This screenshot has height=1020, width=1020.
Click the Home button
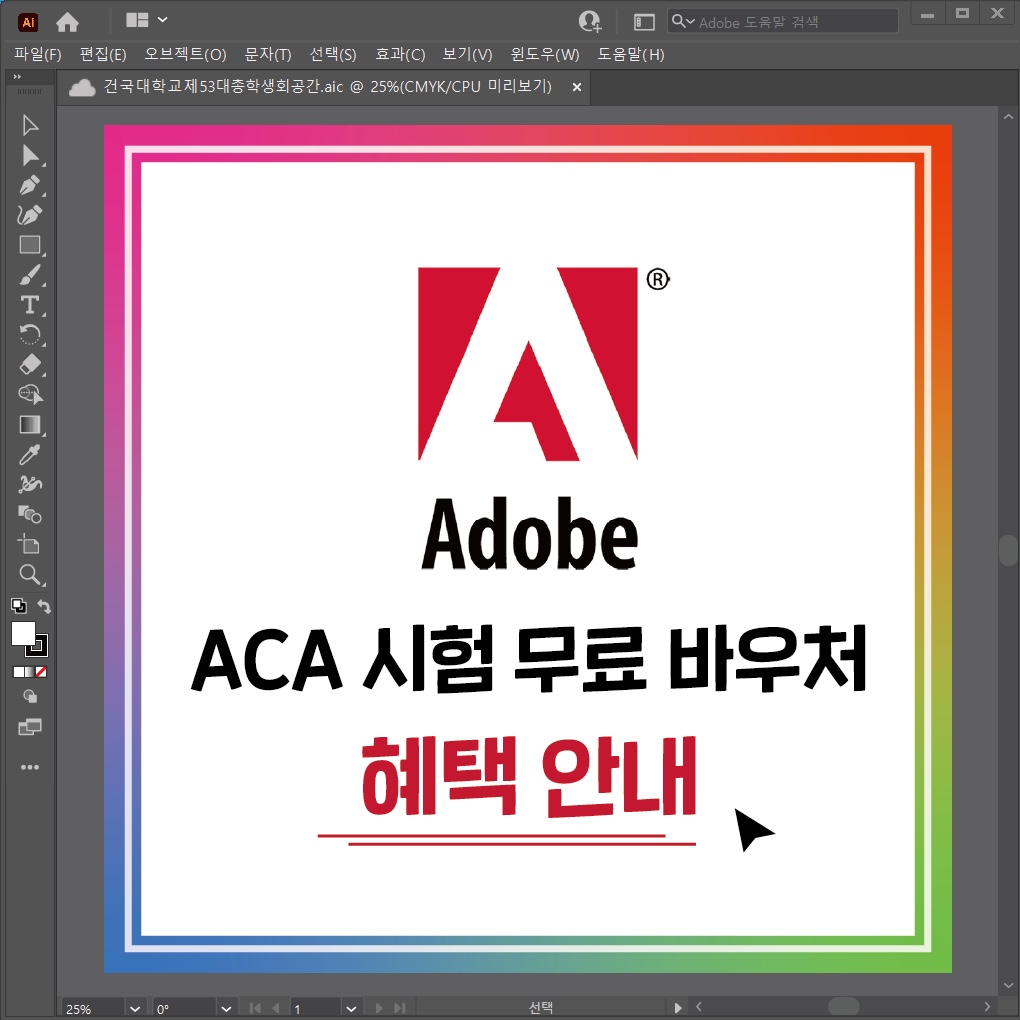pos(65,21)
